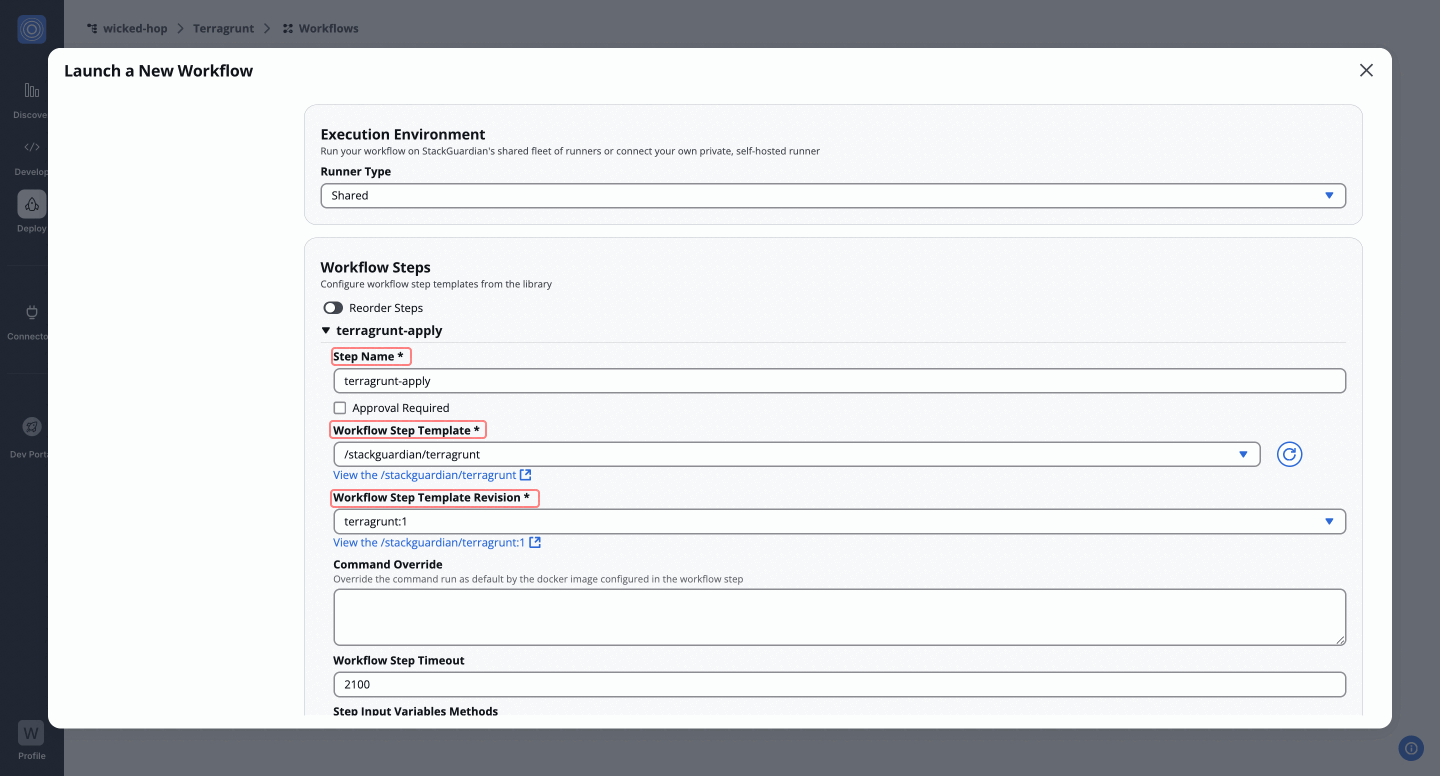
Task: Click the wicked-hop breadcrumb item
Action: tap(134, 29)
